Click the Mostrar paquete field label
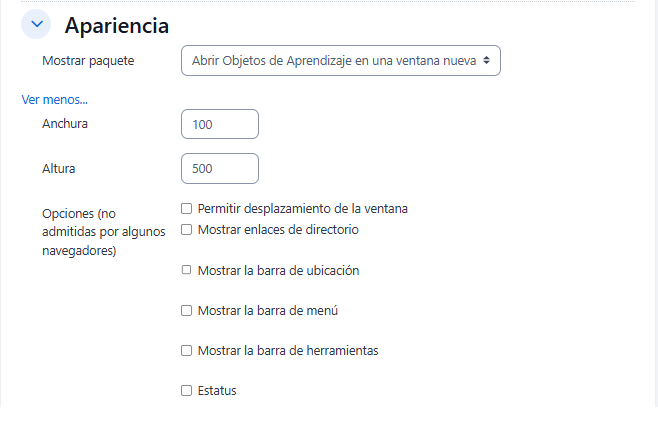Viewport: 658px width, 428px height. click(88, 61)
